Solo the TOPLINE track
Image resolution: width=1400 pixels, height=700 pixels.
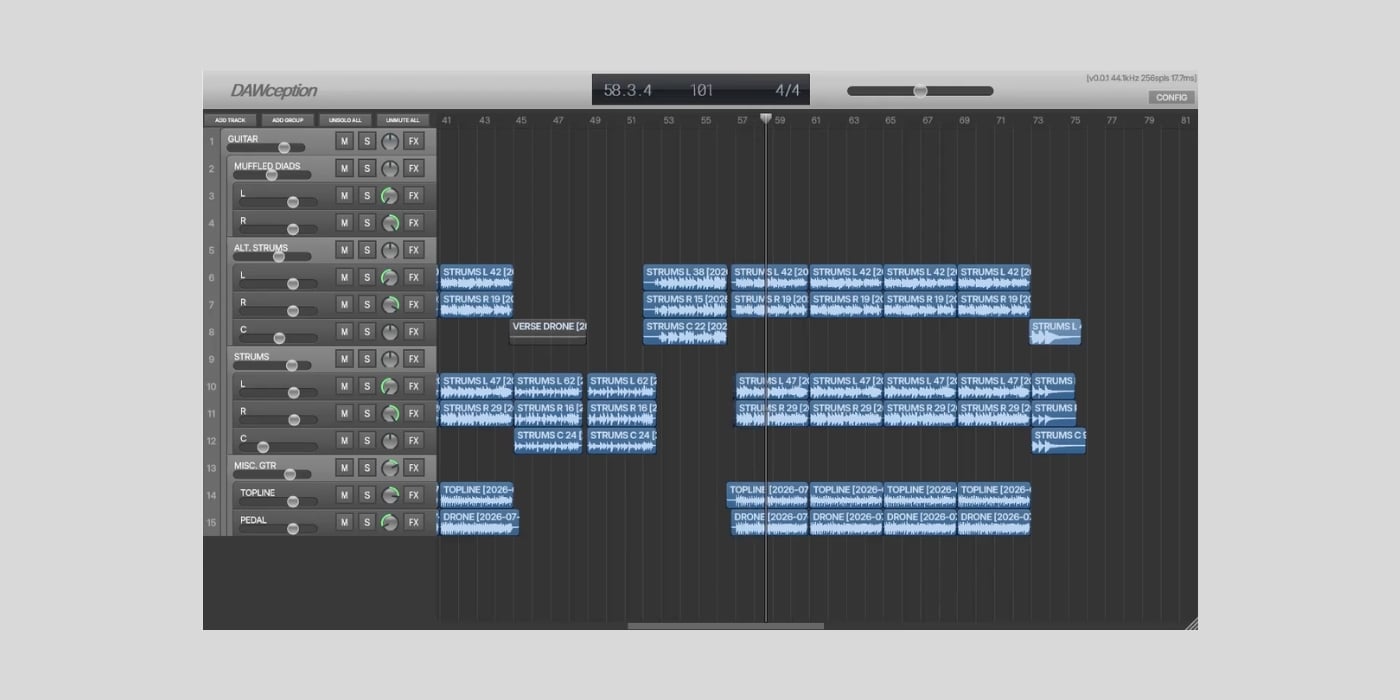click(367, 495)
